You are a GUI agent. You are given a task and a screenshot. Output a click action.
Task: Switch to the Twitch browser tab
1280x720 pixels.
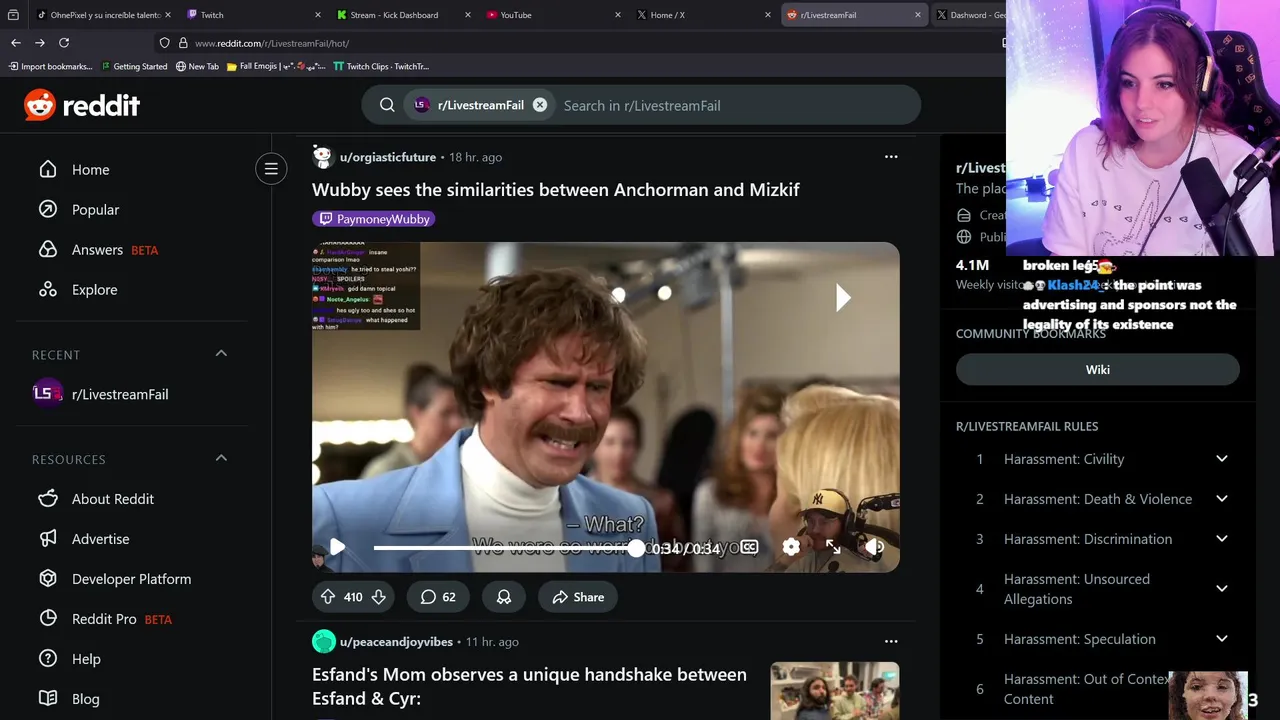[x=254, y=15]
